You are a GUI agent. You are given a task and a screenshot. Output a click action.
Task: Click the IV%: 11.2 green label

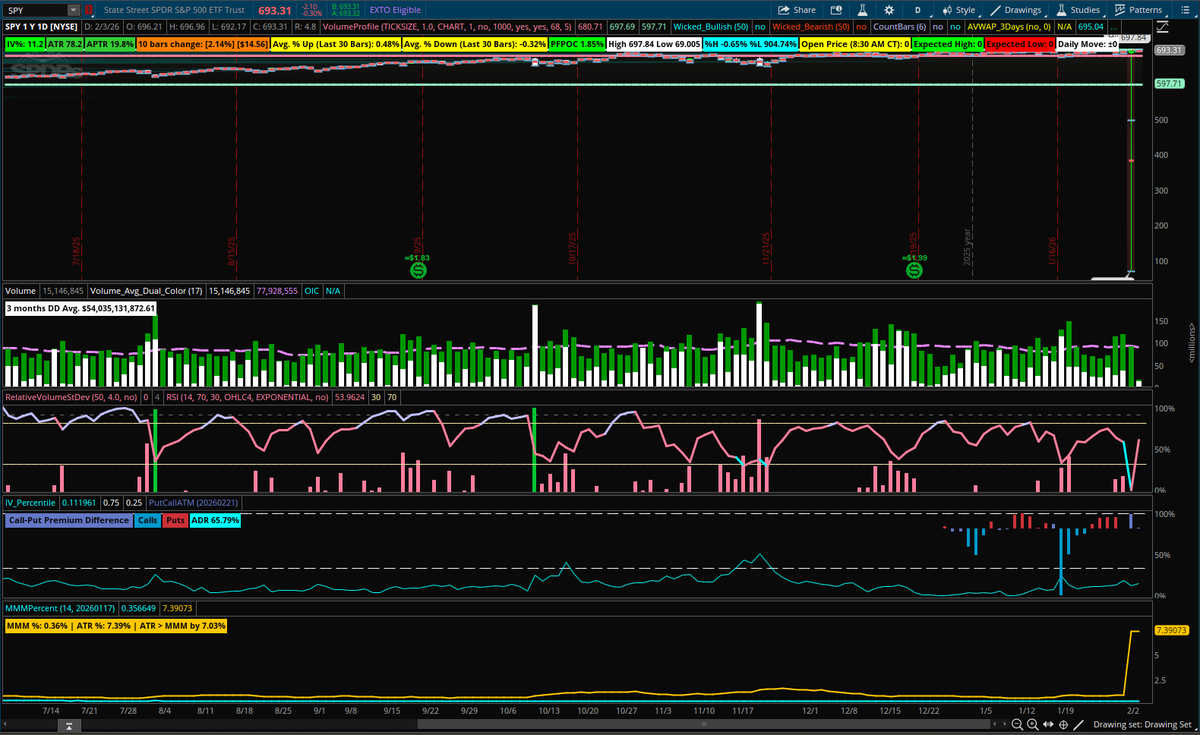[x=27, y=45]
